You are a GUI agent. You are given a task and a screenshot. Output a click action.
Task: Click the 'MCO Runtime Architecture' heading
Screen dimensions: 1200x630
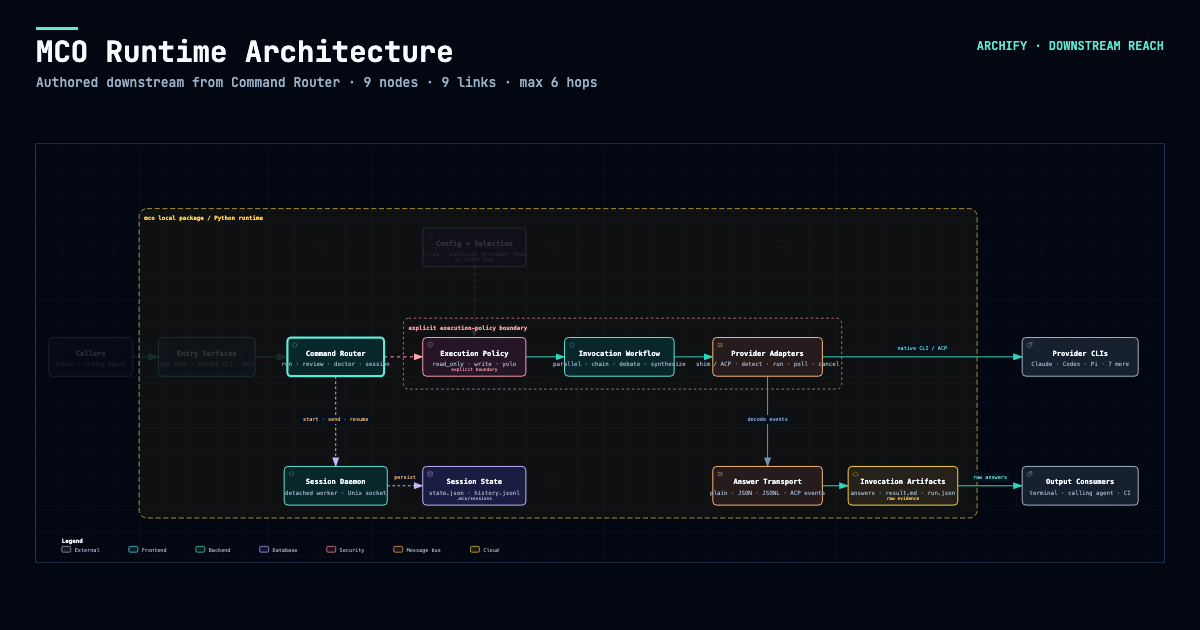tap(244, 52)
